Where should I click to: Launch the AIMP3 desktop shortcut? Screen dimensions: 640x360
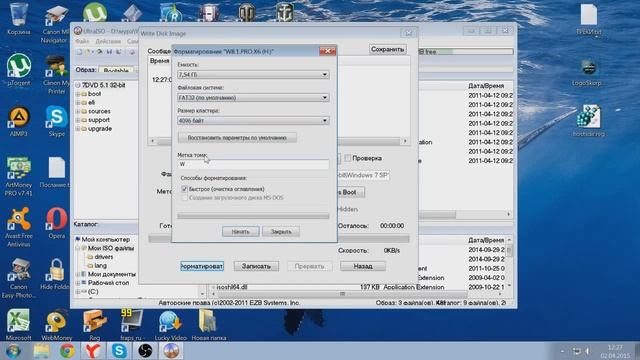(x=18, y=121)
